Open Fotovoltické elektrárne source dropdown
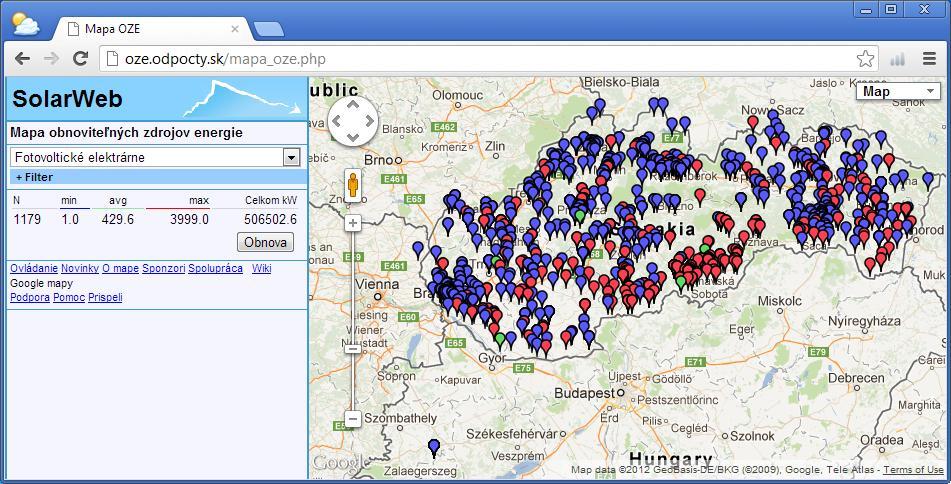 click(x=156, y=157)
